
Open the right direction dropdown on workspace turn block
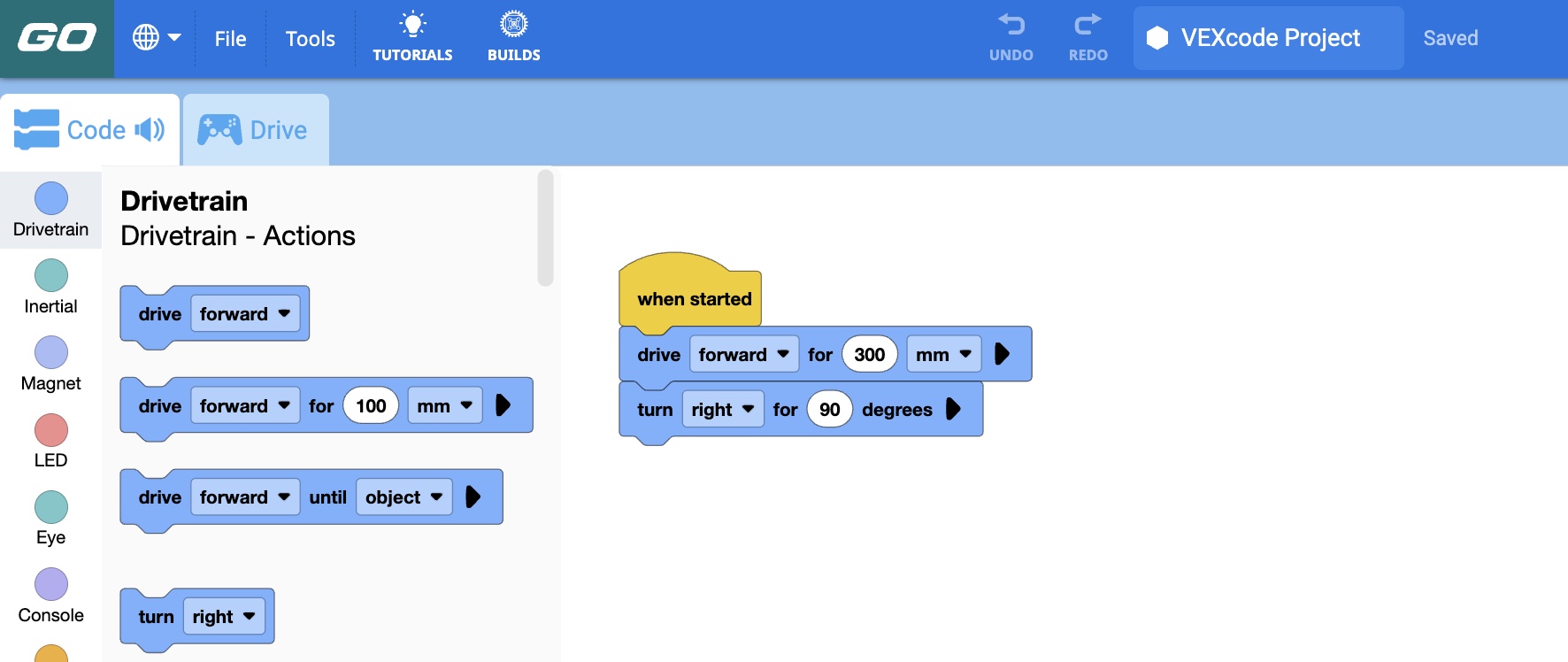click(722, 410)
